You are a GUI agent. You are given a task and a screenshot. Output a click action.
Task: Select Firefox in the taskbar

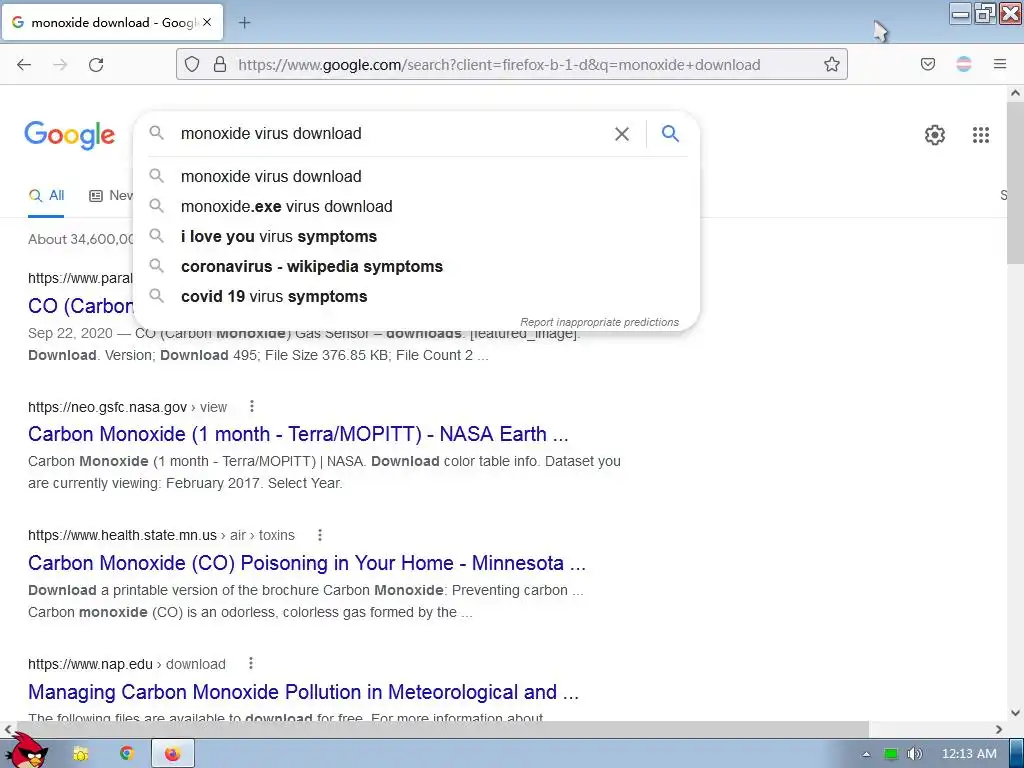tap(172, 754)
